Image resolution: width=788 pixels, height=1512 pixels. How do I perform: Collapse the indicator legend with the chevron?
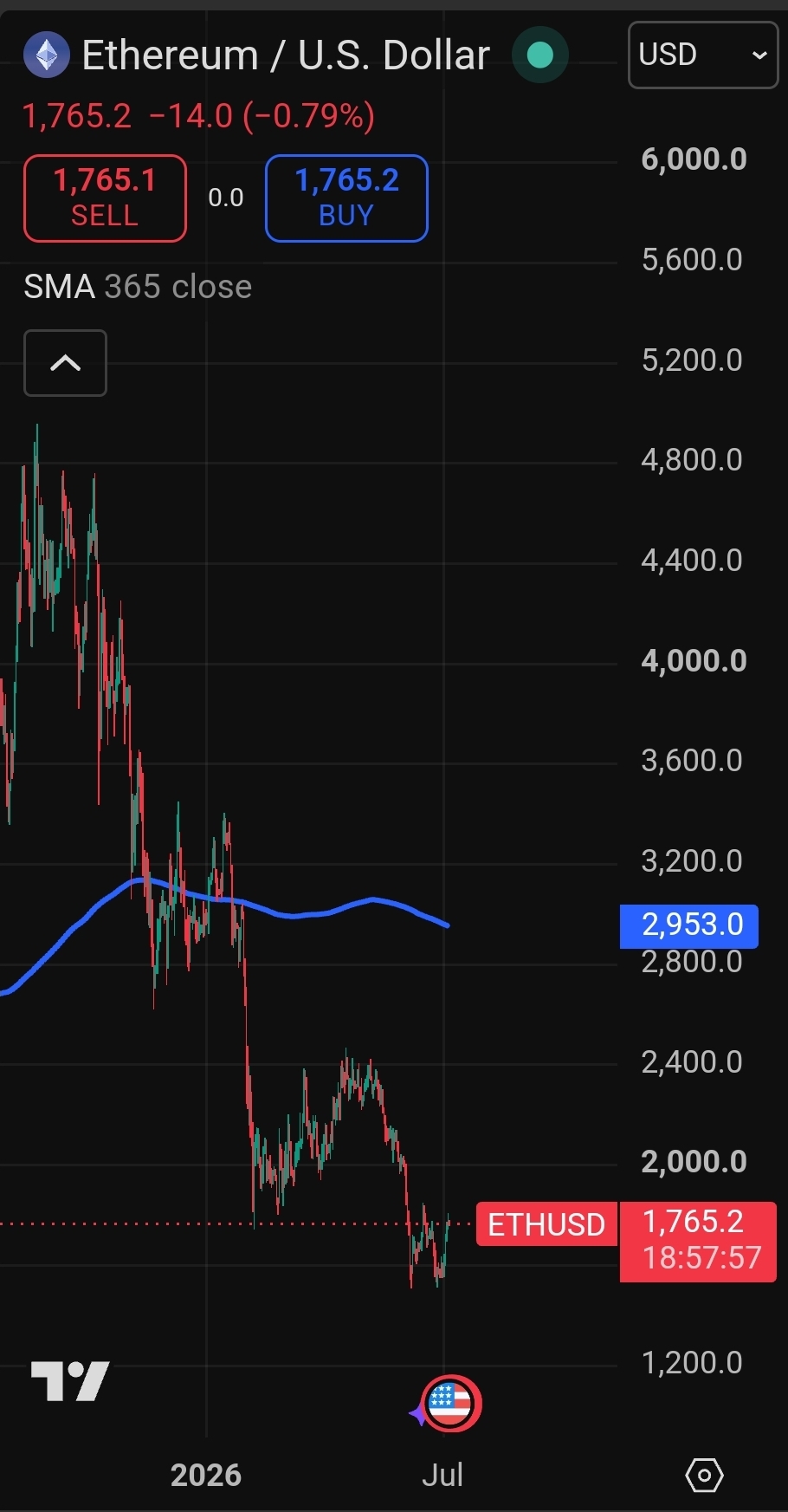tap(65, 363)
